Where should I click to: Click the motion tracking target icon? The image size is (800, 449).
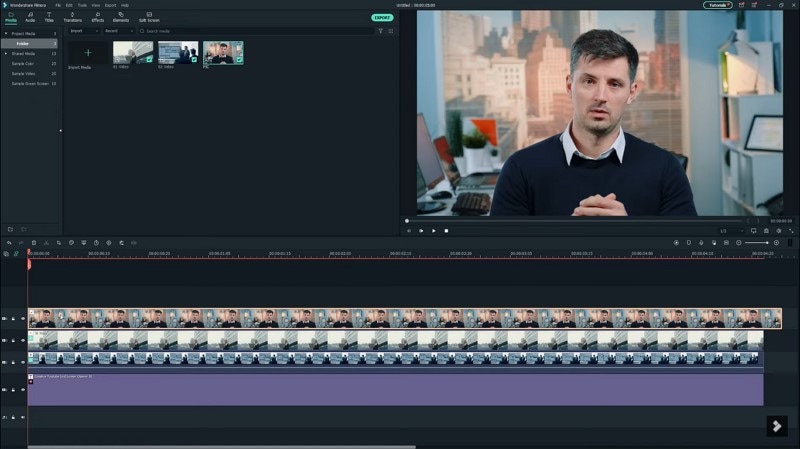(109, 243)
